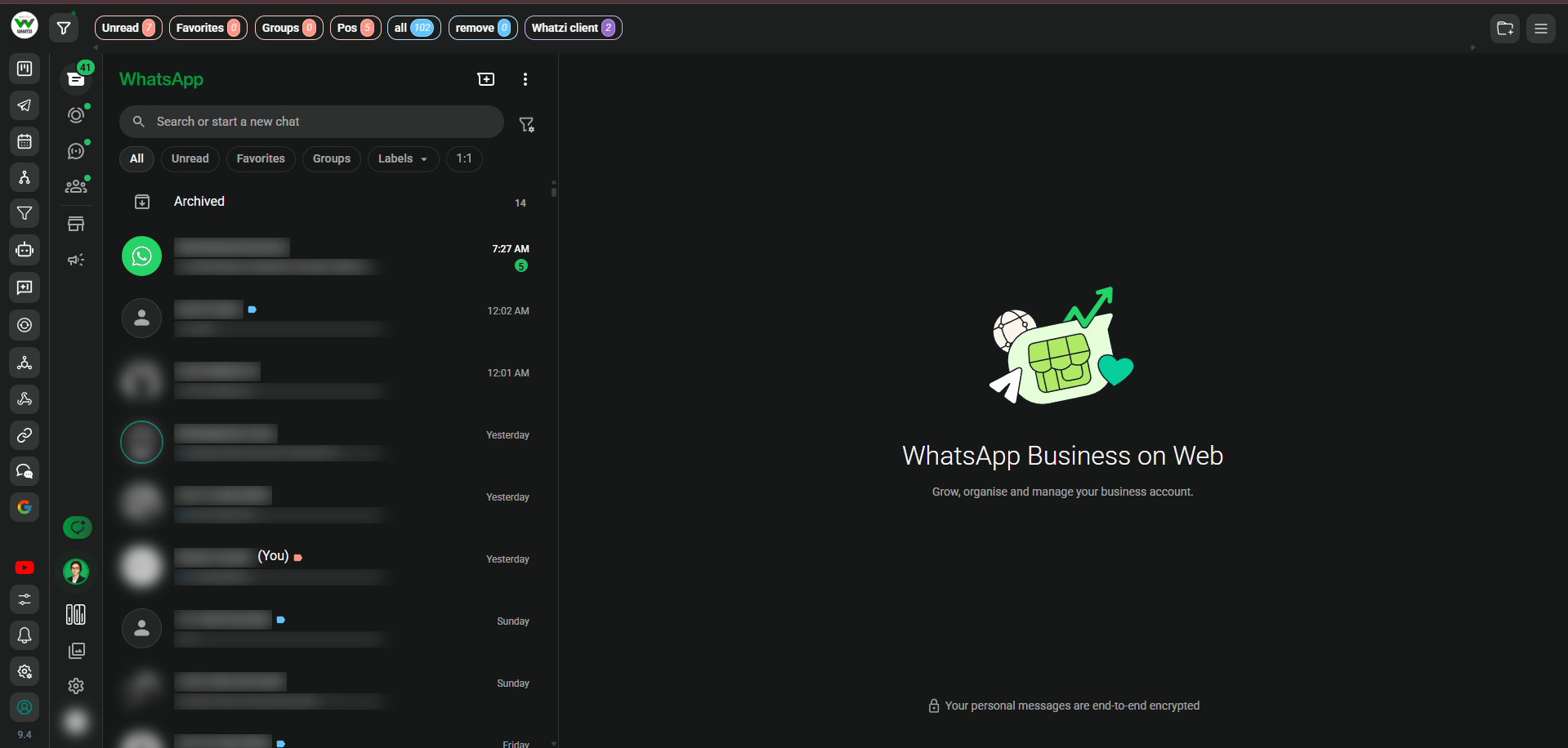The image size is (1568, 748).
Task: Open the split columns view icon
Action: tap(76, 615)
